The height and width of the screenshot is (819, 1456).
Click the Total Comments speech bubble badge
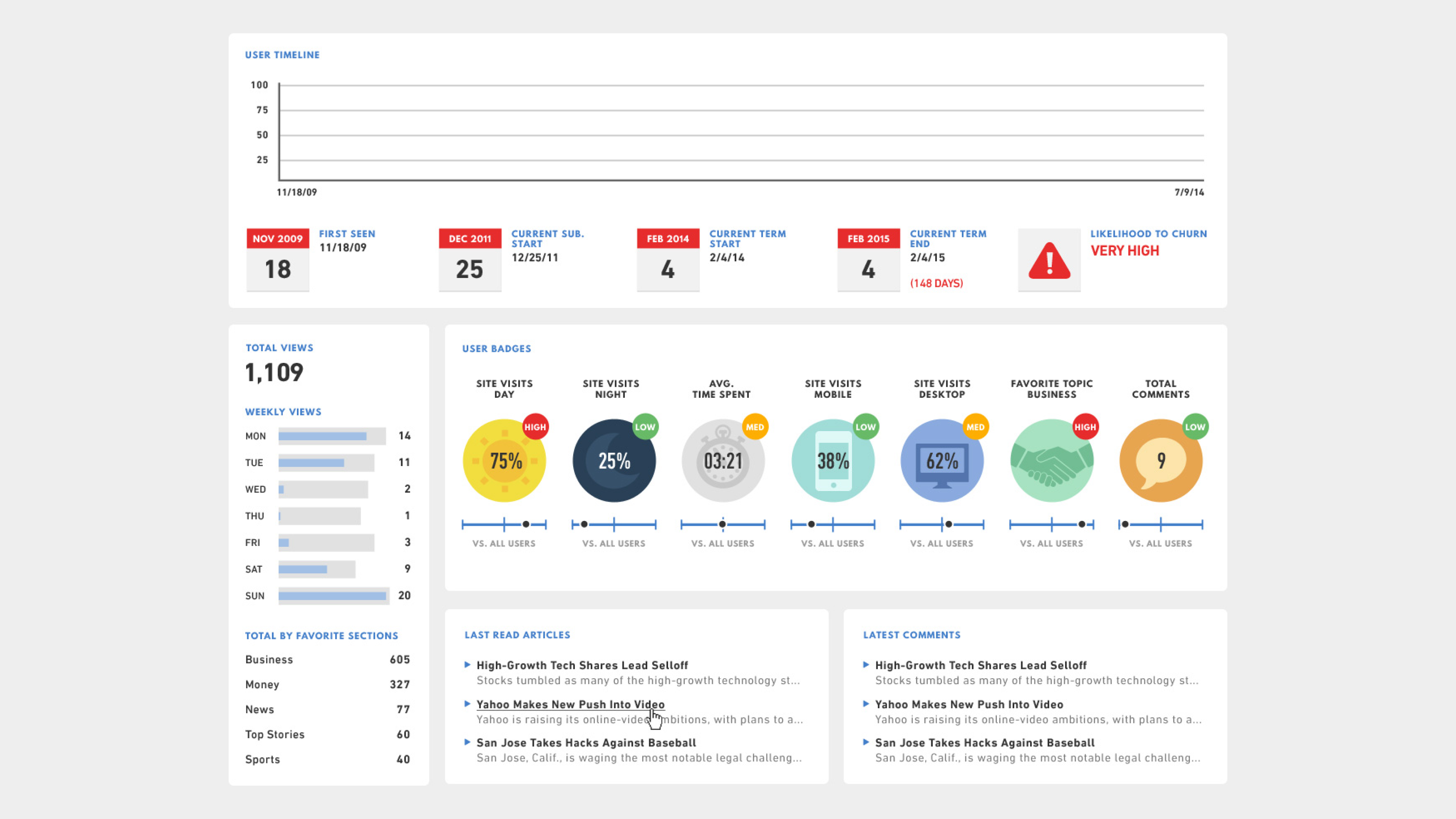click(1160, 461)
